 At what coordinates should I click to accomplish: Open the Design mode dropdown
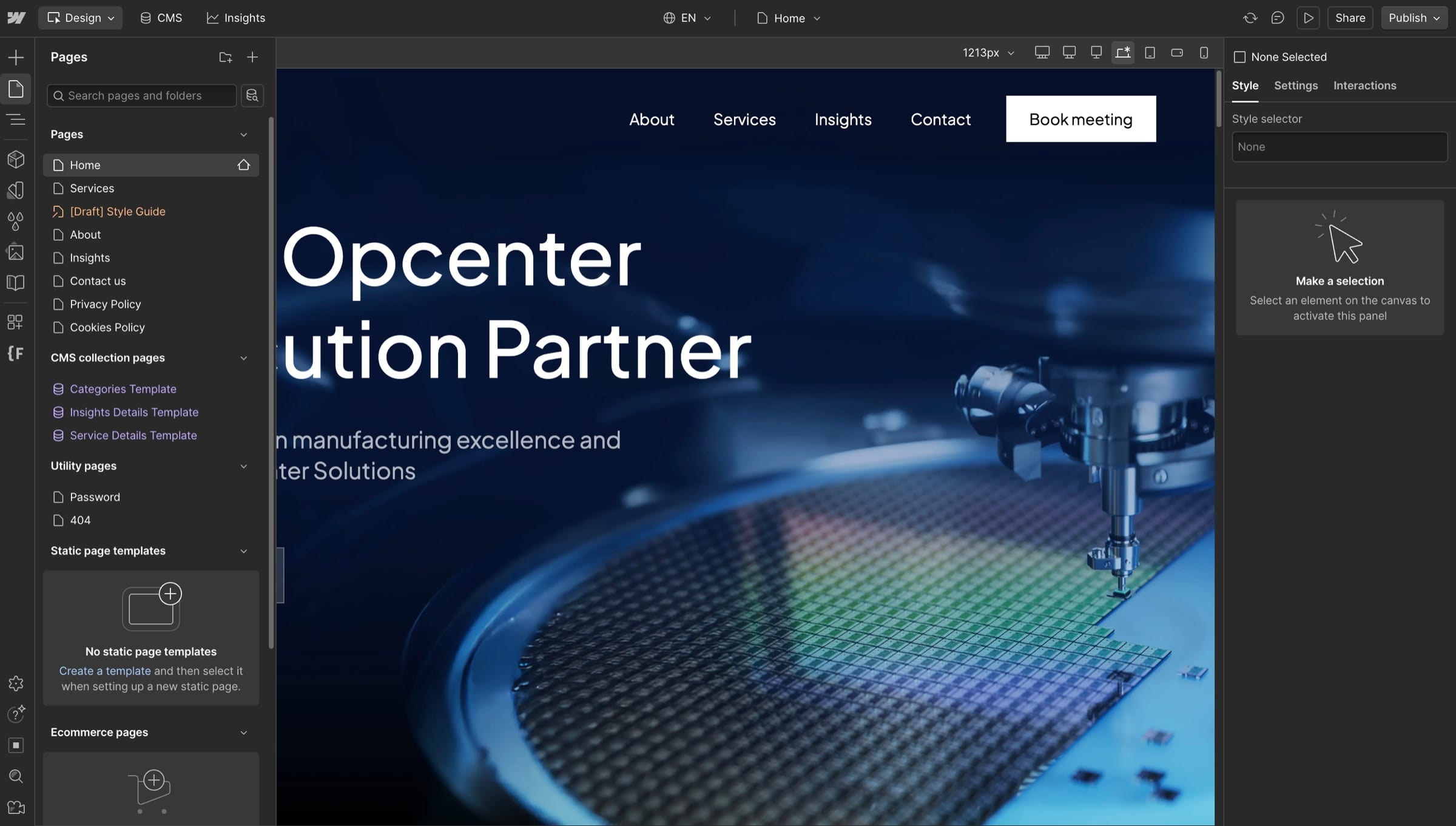tap(80, 18)
